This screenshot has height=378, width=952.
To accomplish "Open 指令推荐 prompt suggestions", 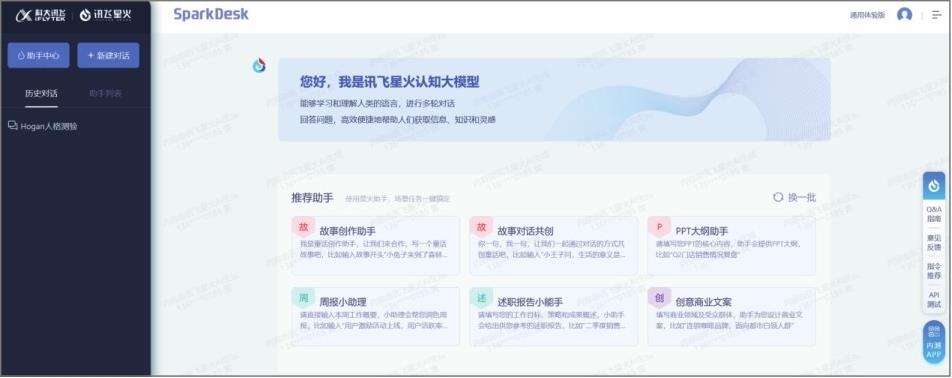I will [934, 271].
